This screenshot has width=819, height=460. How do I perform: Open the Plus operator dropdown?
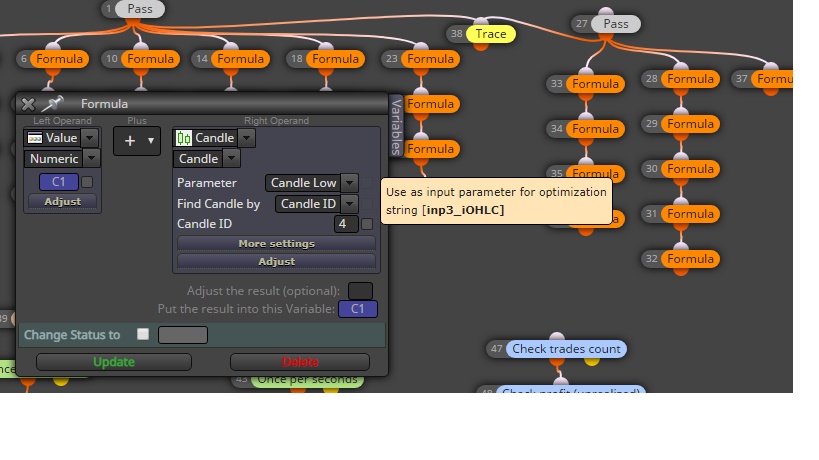coord(137,140)
